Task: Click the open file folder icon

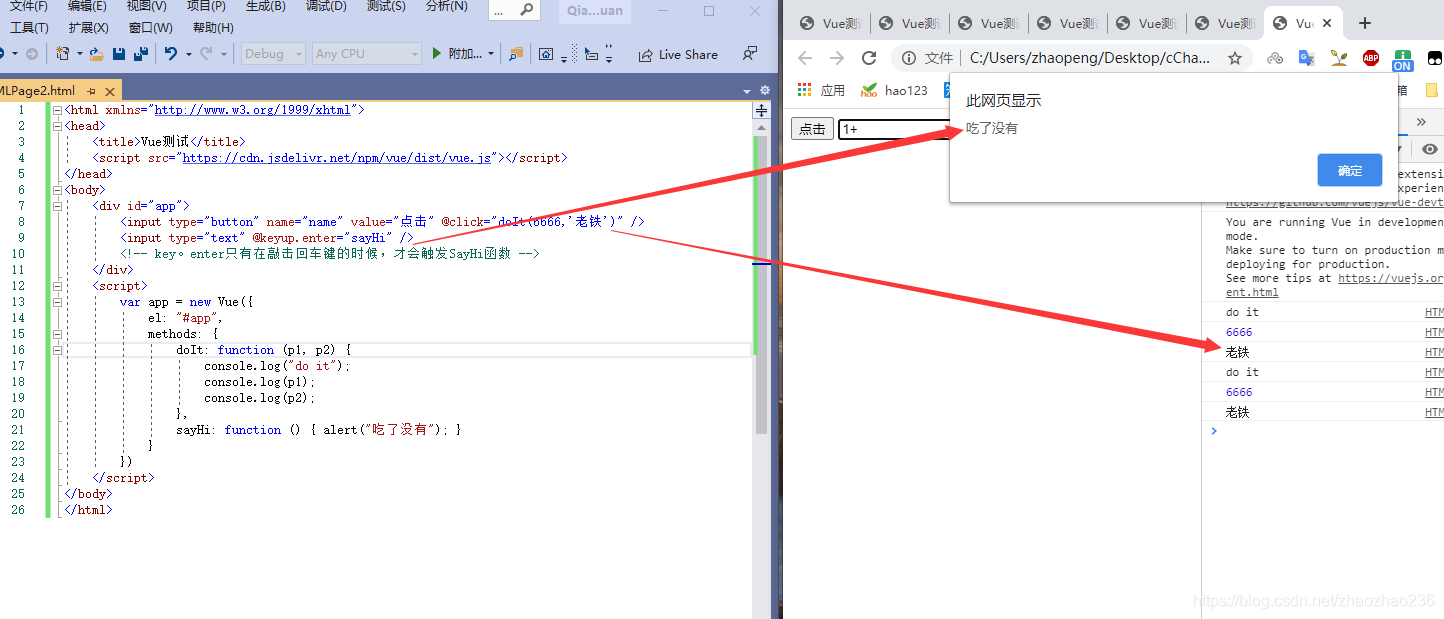Action: 97,54
